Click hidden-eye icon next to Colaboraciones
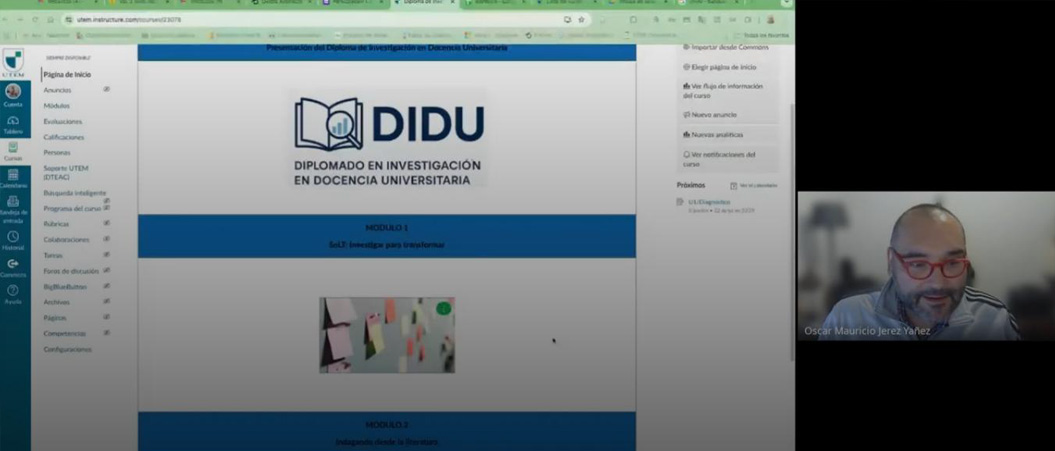 (106, 238)
